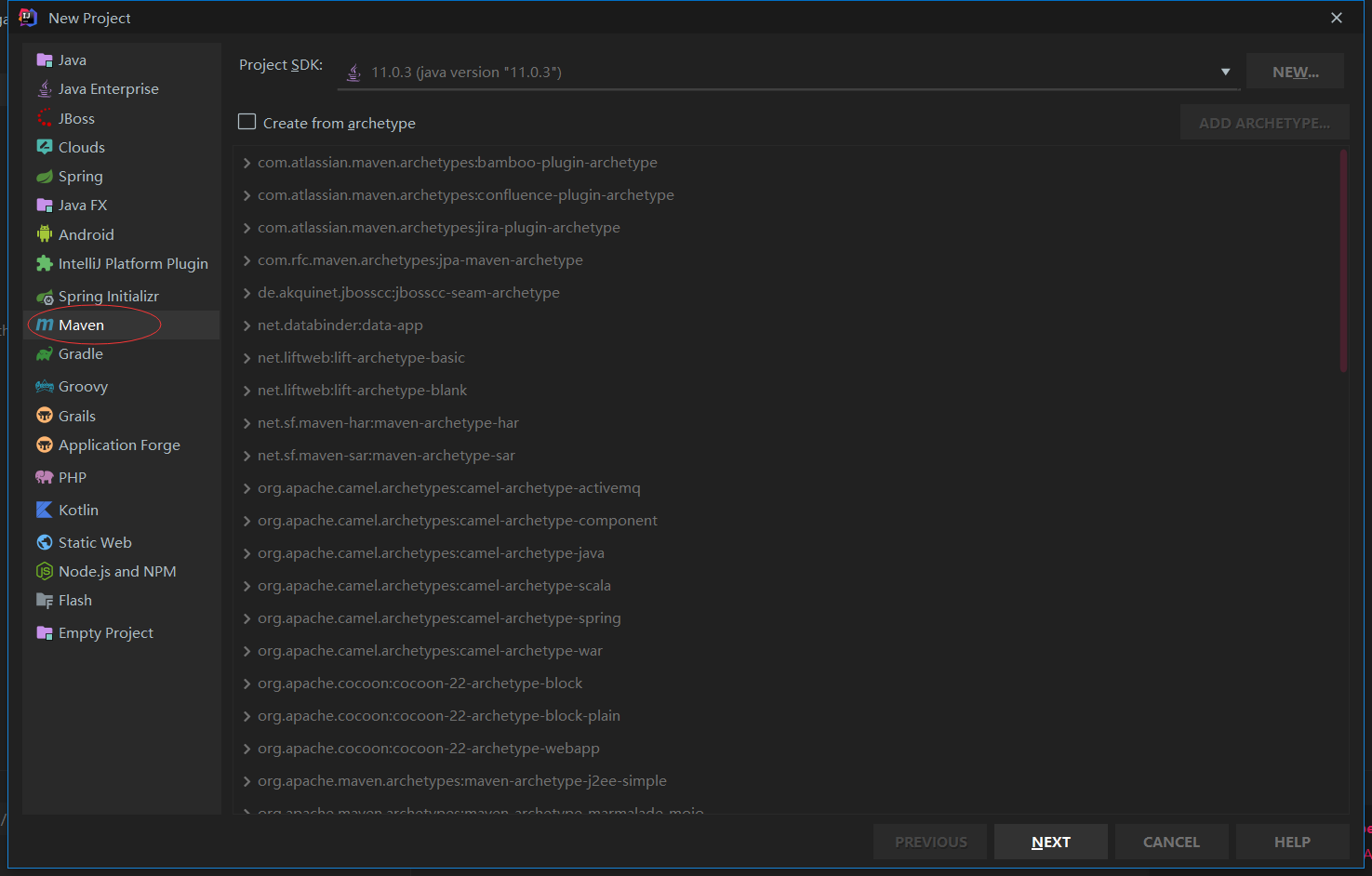
Task: Click the Flash folder icon
Action: (44, 601)
